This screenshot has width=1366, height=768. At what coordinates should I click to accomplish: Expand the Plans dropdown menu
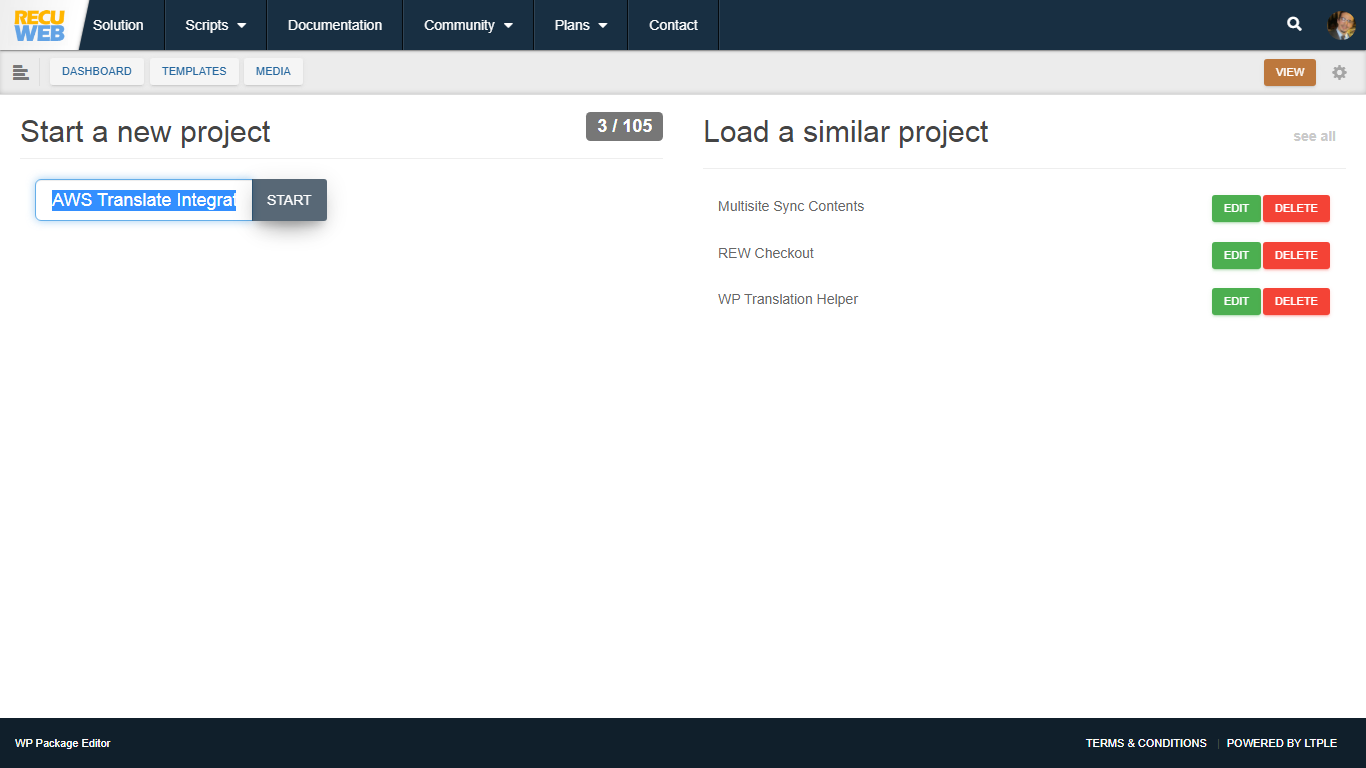581,25
